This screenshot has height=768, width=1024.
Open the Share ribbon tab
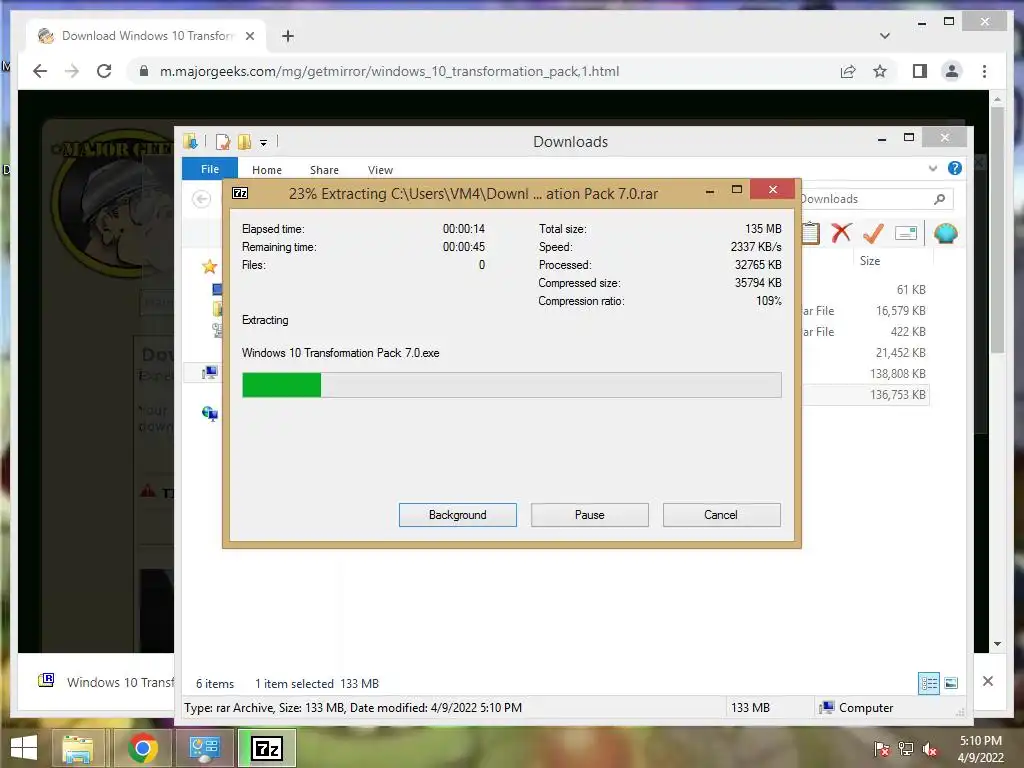[324, 170]
